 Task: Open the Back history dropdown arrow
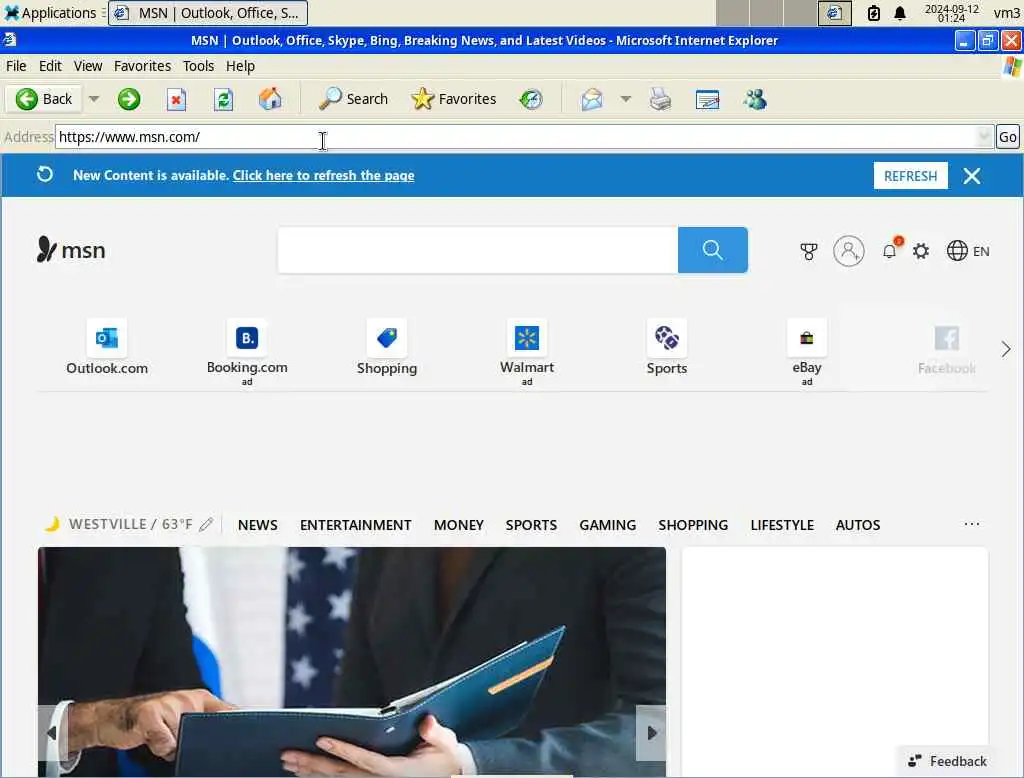[94, 99]
